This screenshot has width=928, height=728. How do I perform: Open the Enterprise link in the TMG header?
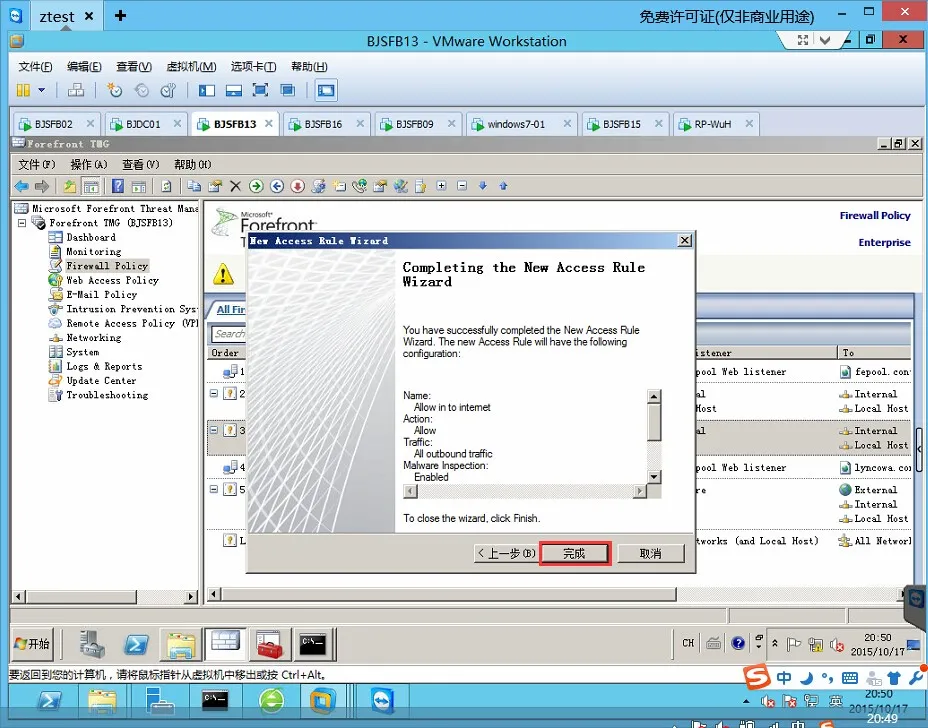[x=884, y=242]
